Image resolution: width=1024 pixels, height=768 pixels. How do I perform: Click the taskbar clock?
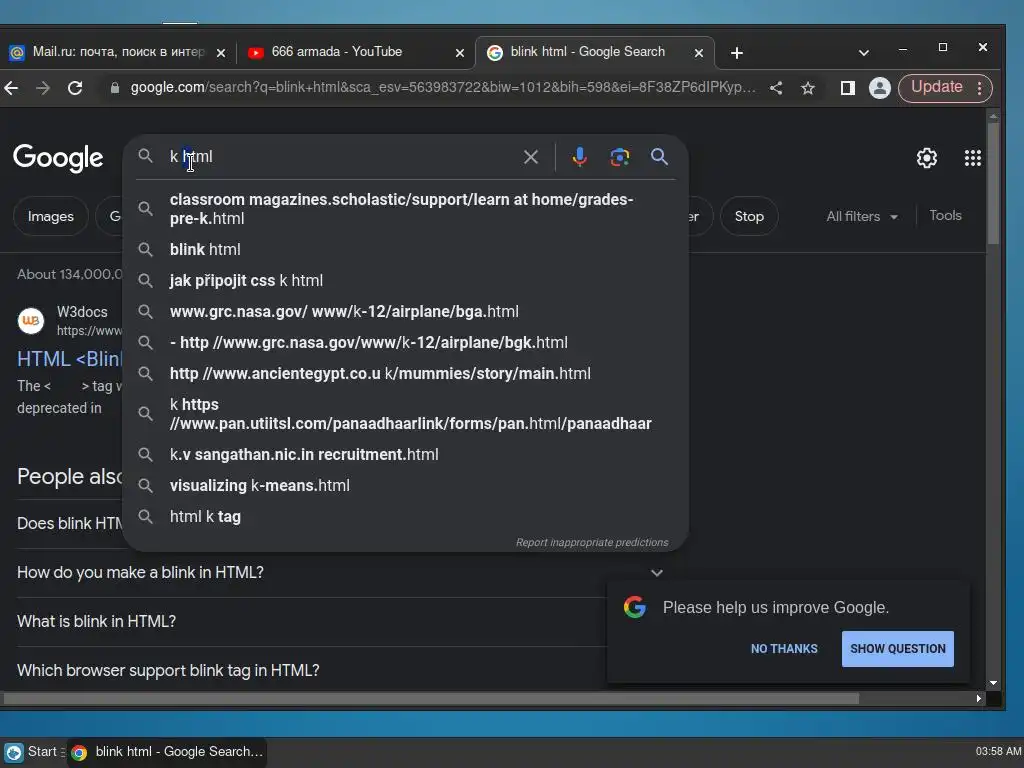click(999, 752)
